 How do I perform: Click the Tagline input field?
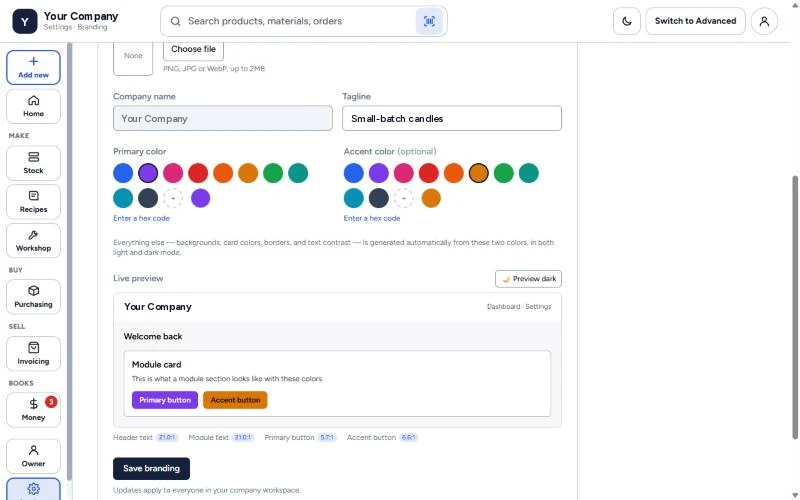452,118
